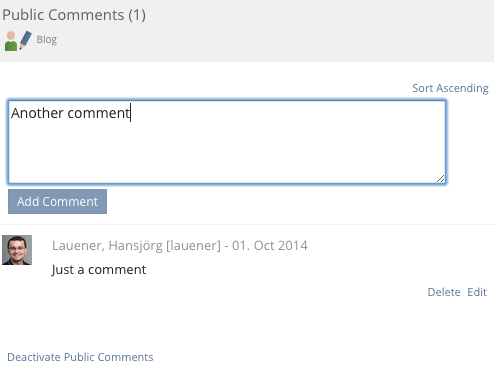The width and height of the screenshot is (494, 373).
Task: Click the date 01. Oct 2014
Action: click(270, 246)
